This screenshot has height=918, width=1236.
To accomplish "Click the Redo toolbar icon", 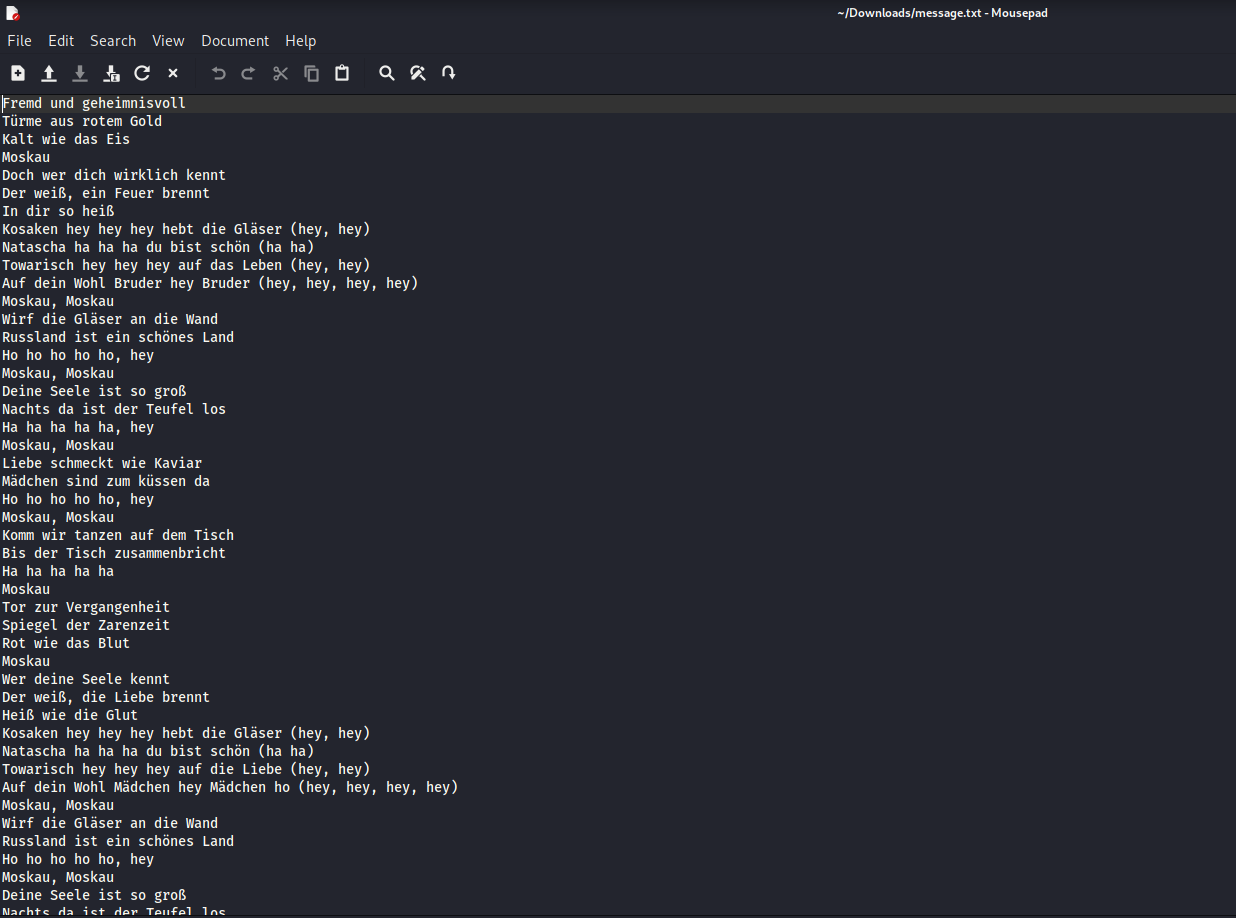I will 249,73.
